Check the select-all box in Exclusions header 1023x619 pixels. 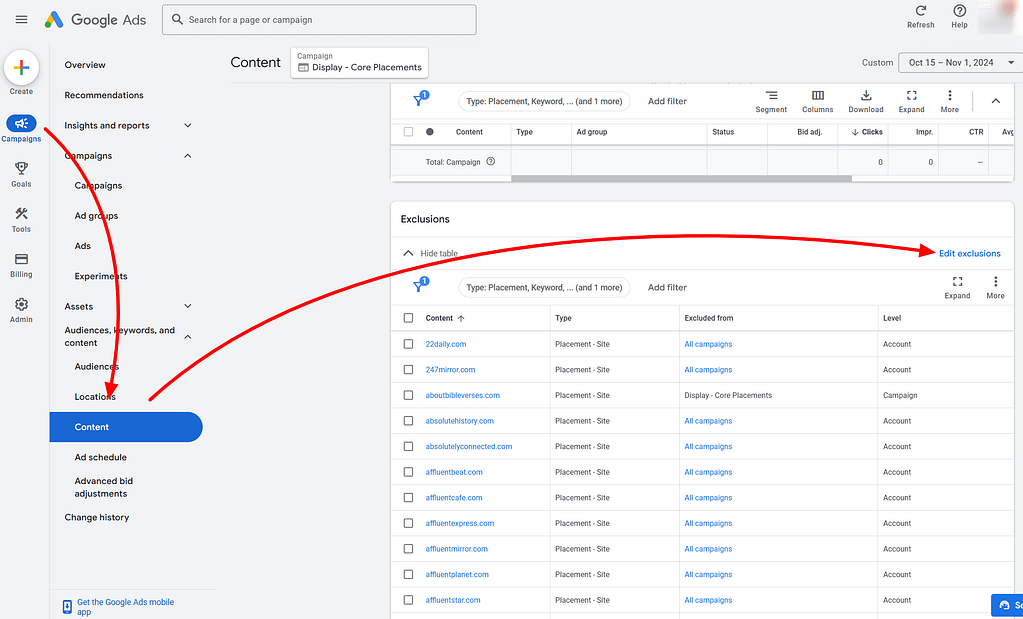[408, 318]
